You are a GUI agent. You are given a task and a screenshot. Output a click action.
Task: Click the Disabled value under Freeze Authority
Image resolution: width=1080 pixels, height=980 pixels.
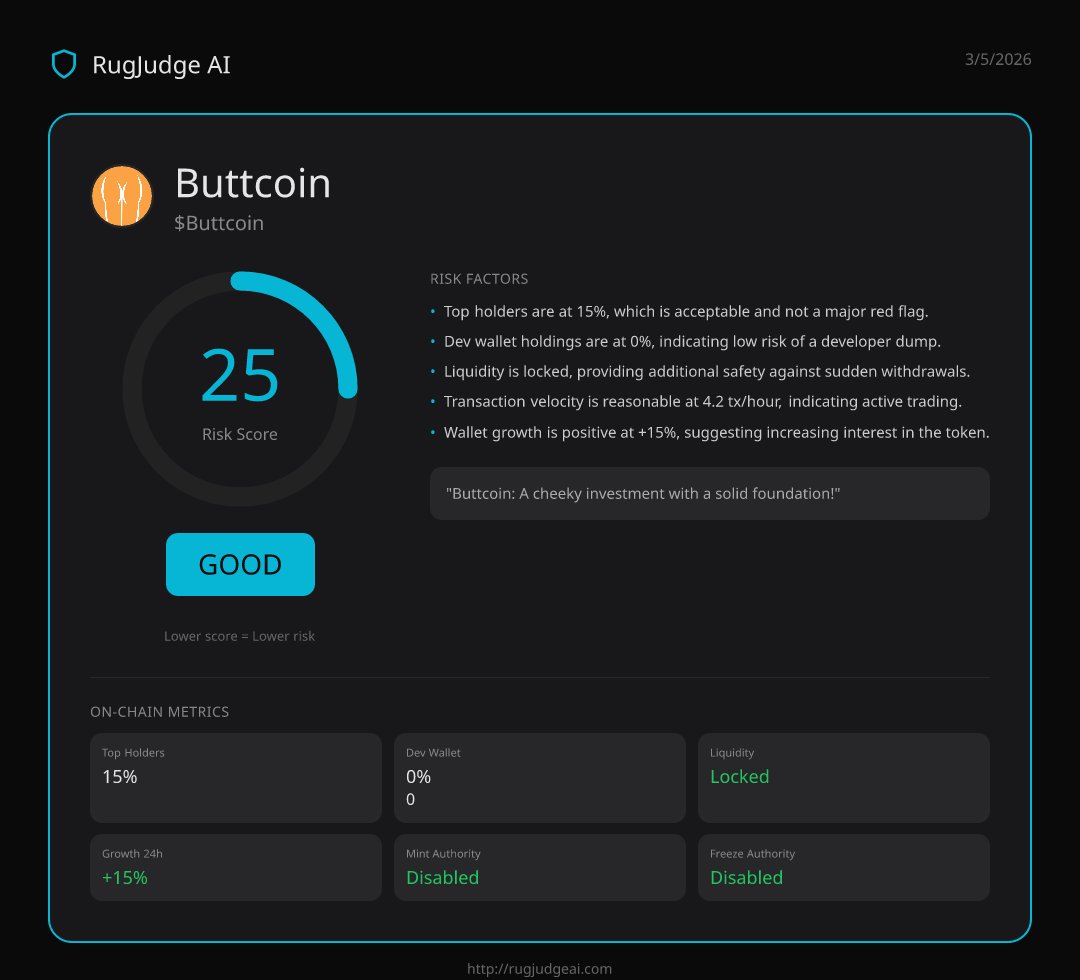(746, 877)
